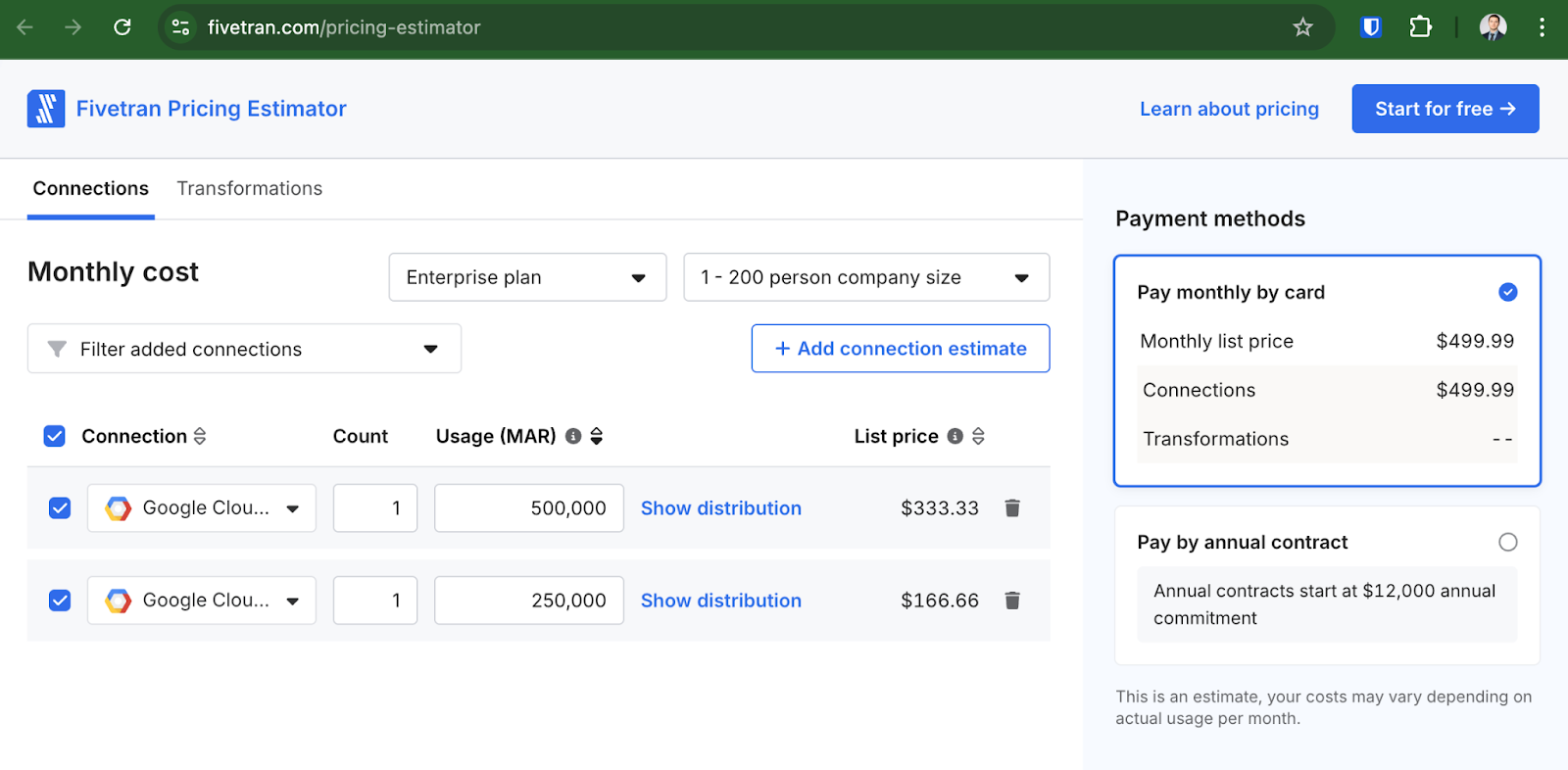Open site information icon in address bar
This screenshot has width=1568, height=770.
pyautogui.click(x=181, y=27)
